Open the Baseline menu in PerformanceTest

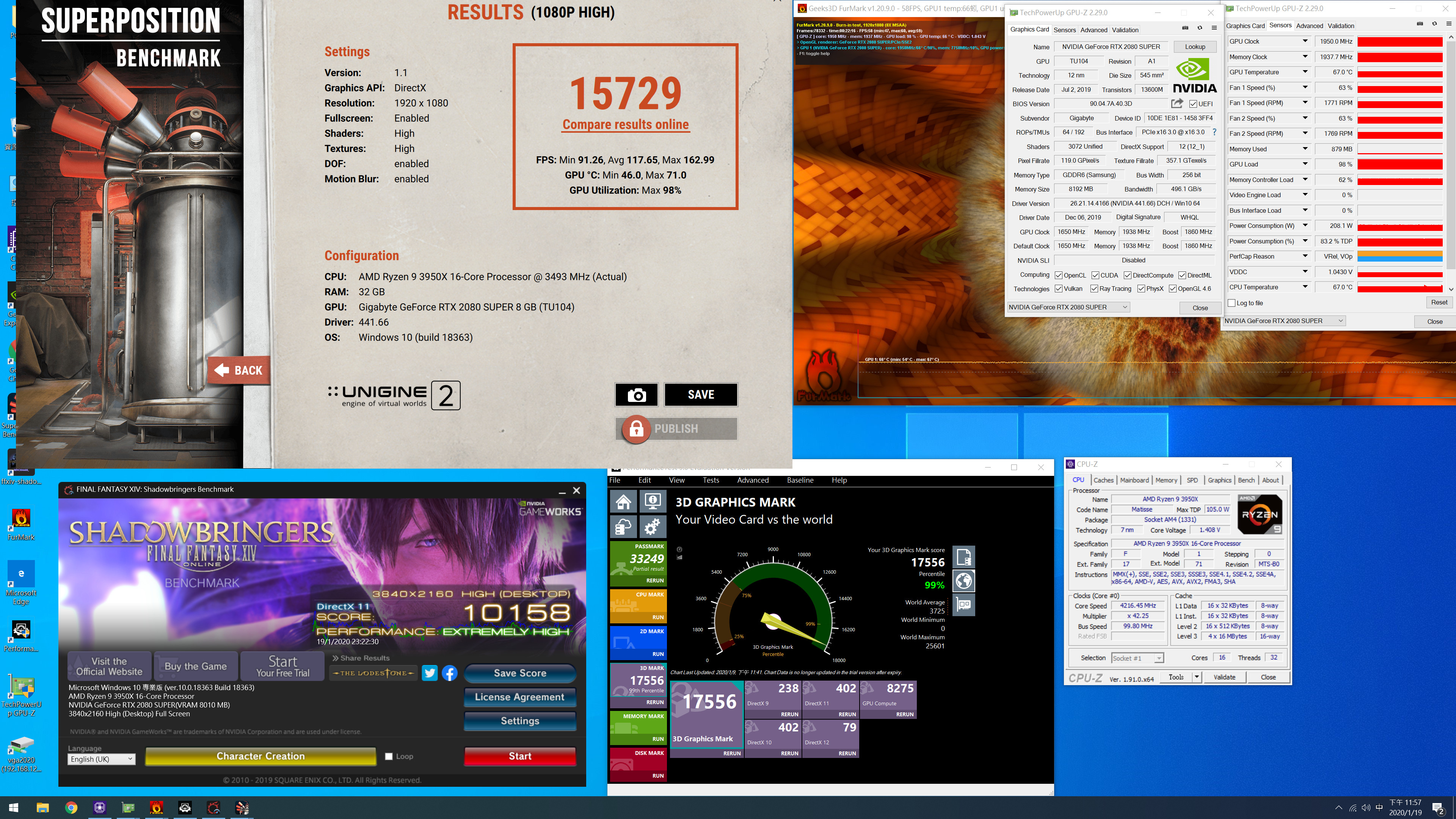coord(800,480)
